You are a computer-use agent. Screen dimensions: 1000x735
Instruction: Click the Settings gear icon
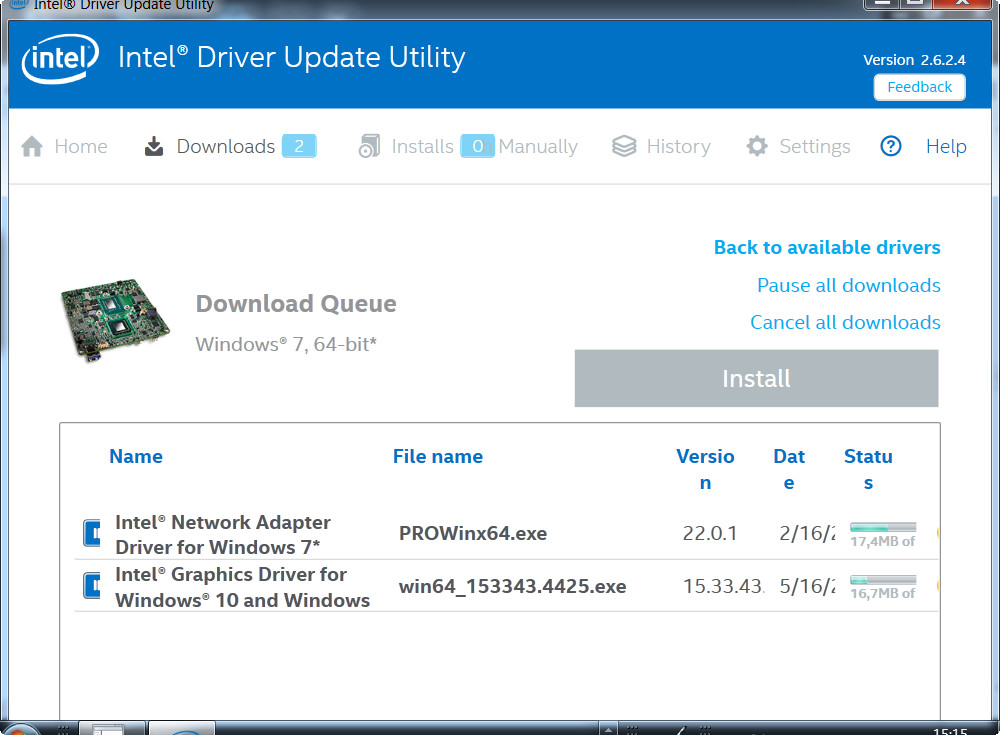coord(757,146)
